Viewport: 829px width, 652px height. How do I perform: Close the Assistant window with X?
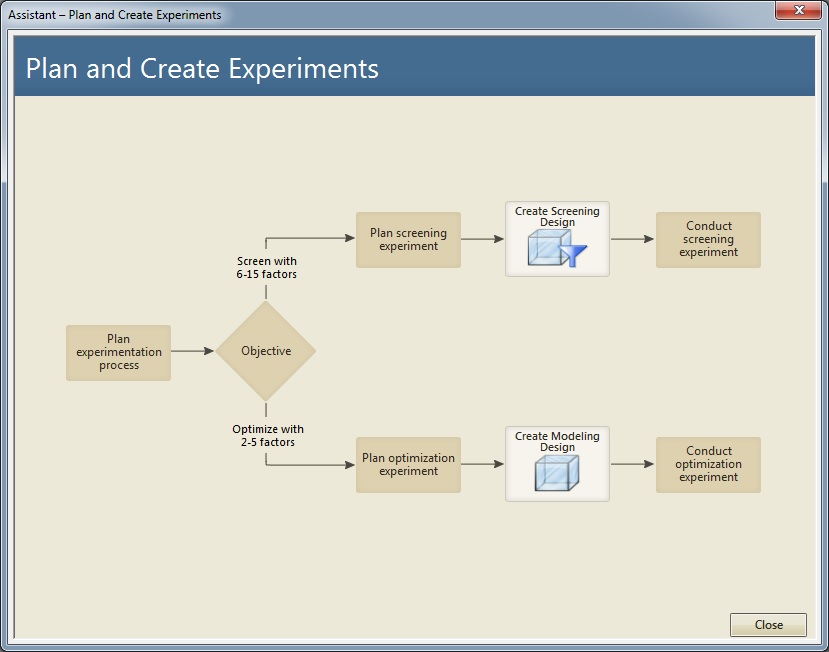click(799, 10)
